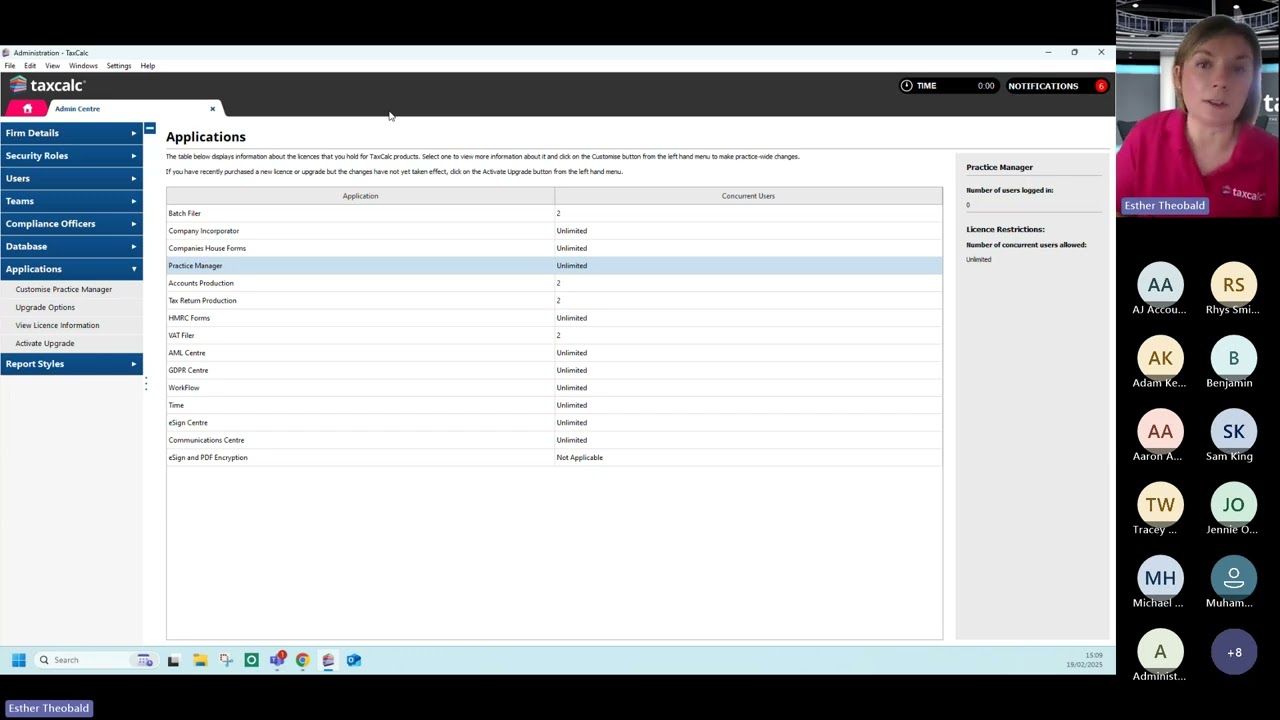Open the View menu

52,66
